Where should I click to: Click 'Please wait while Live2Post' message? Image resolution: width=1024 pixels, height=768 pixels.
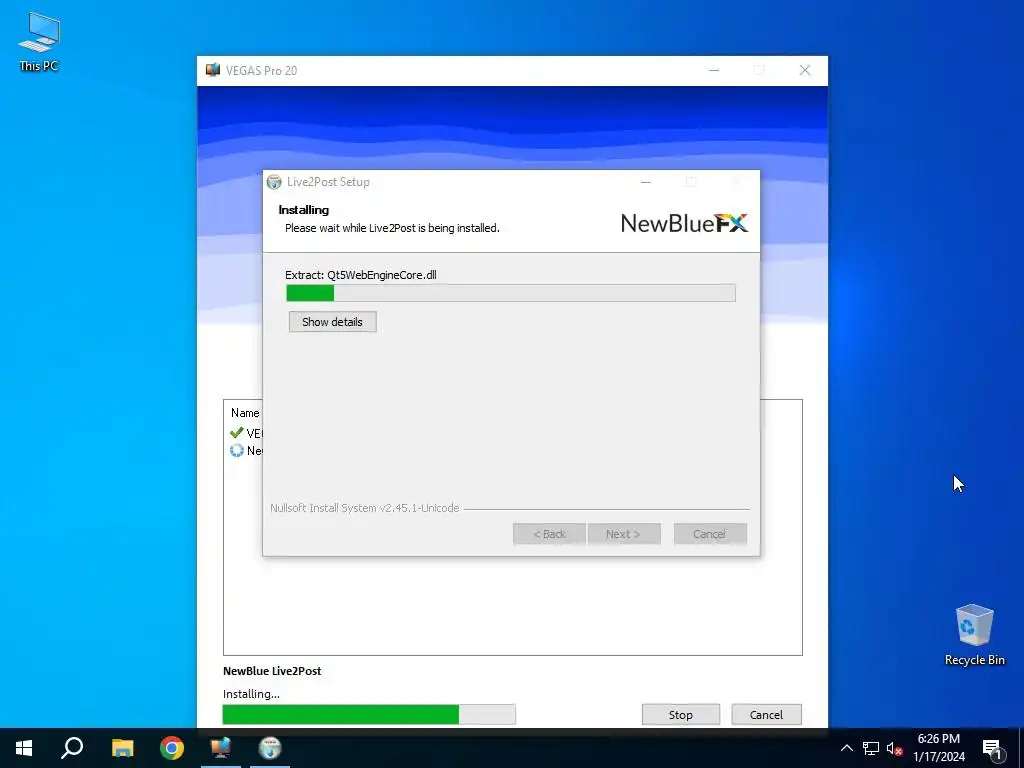click(x=392, y=228)
